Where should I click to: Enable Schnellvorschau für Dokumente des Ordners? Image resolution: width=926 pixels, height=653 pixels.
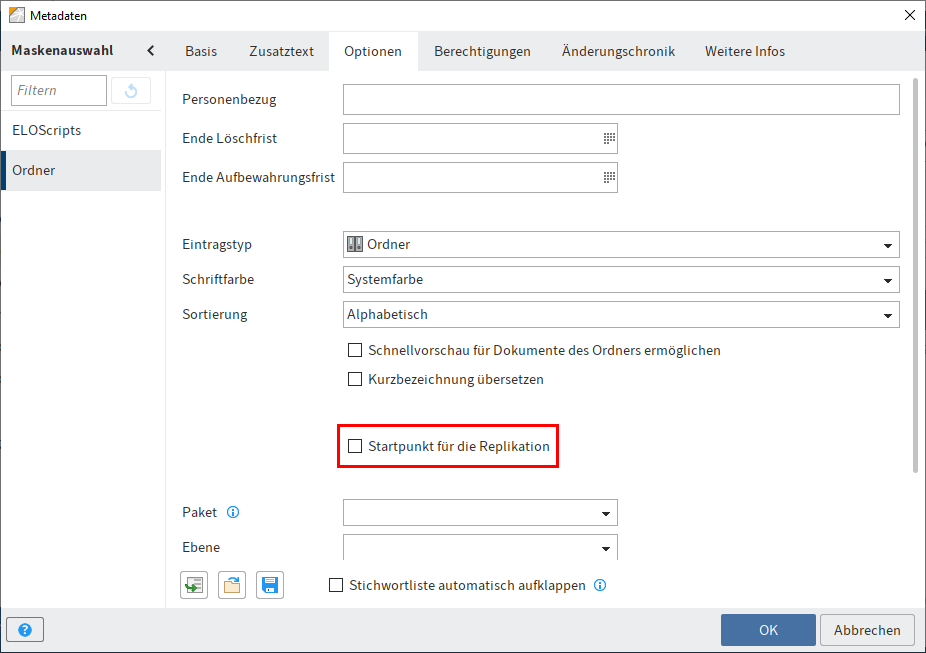355,350
